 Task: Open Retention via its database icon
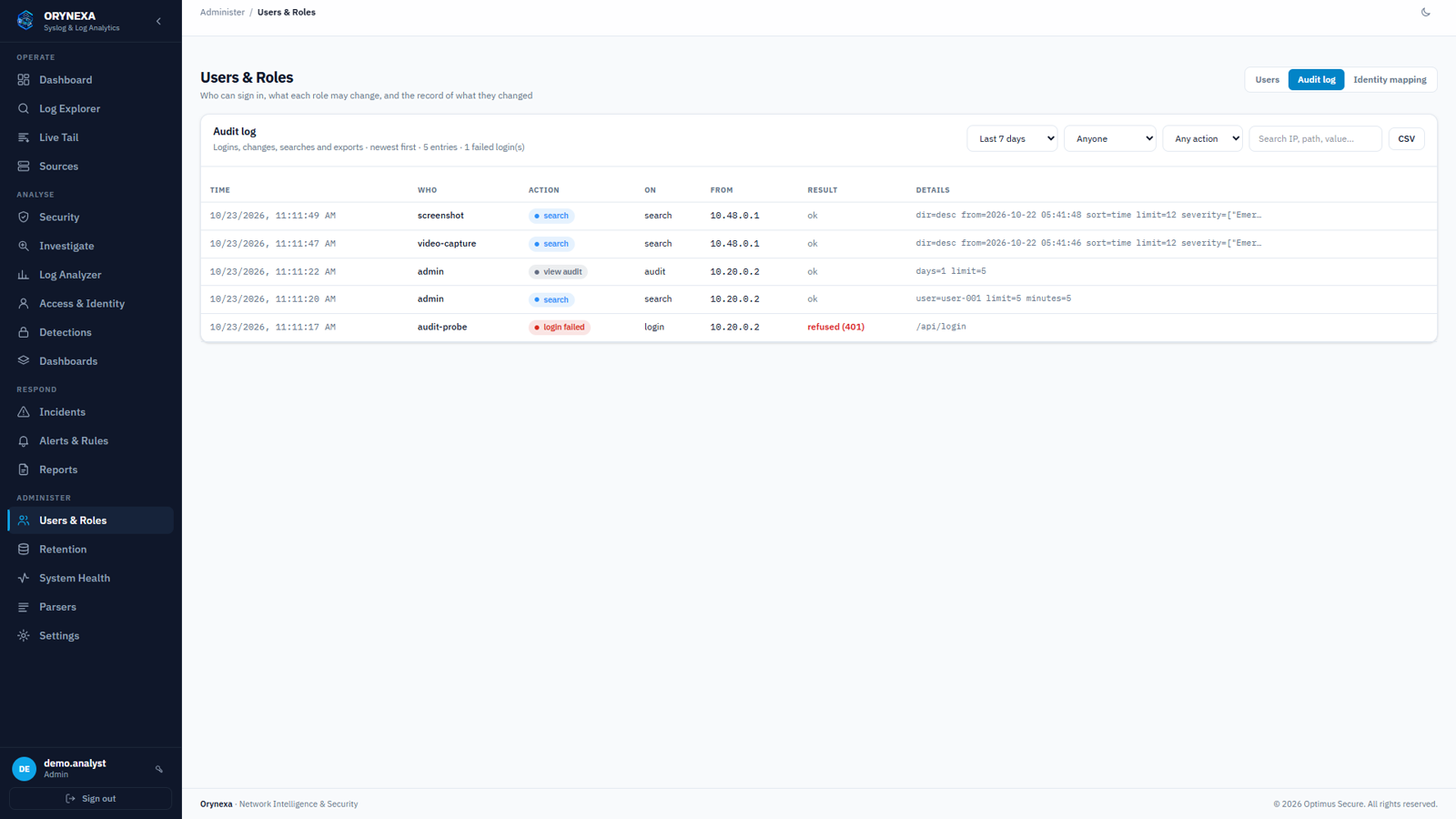pos(24,550)
